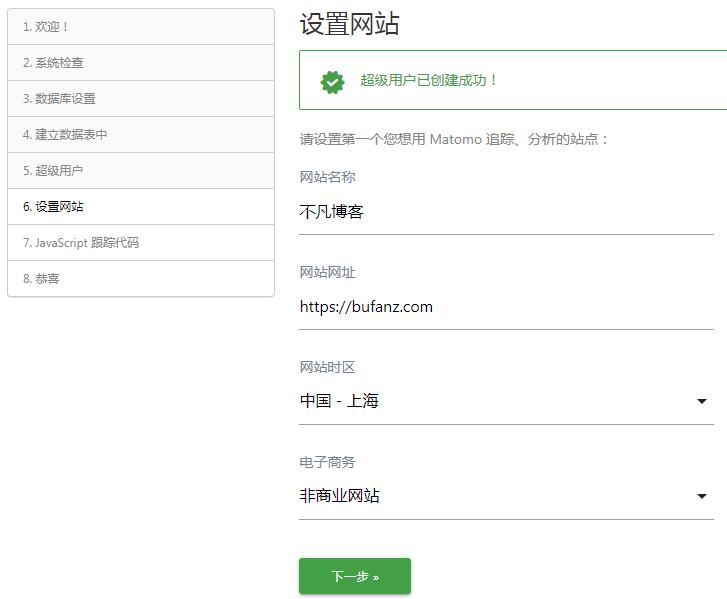Click the 设置网站 page heading
The image size is (727, 599).
pos(349,24)
